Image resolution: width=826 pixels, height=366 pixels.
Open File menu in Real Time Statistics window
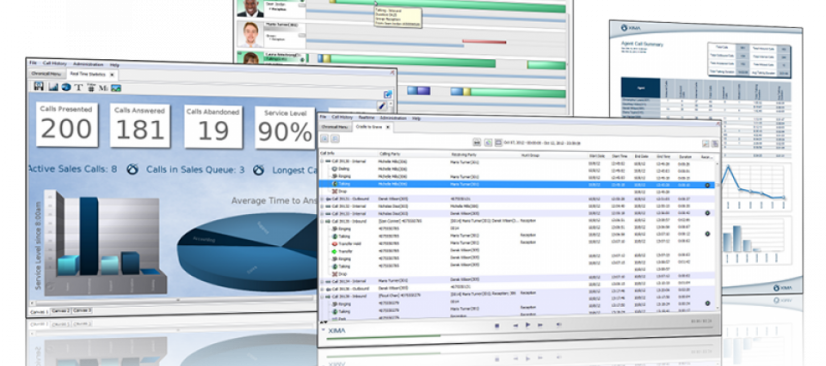33,62
